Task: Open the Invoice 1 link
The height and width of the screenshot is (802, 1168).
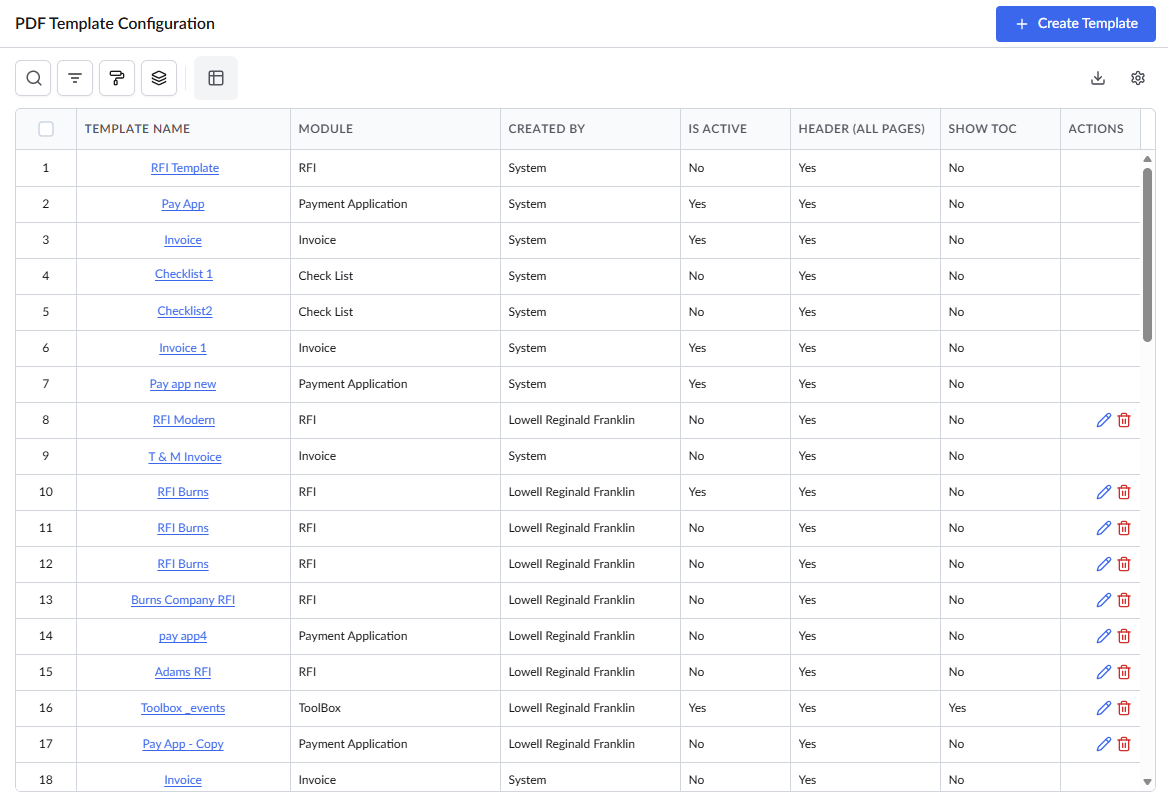Action: pyautogui.click(x=183, y=348)
